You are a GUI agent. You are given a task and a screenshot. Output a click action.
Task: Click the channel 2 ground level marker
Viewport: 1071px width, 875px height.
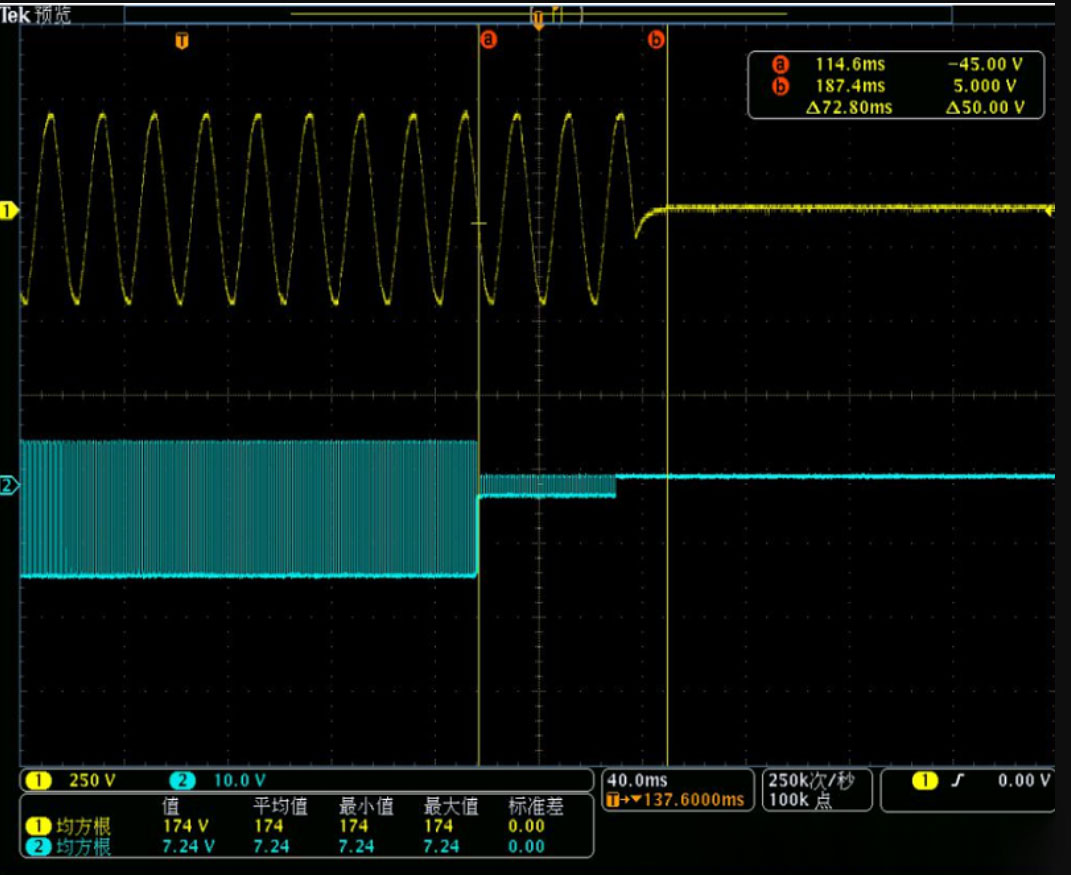tap(9, 486)
